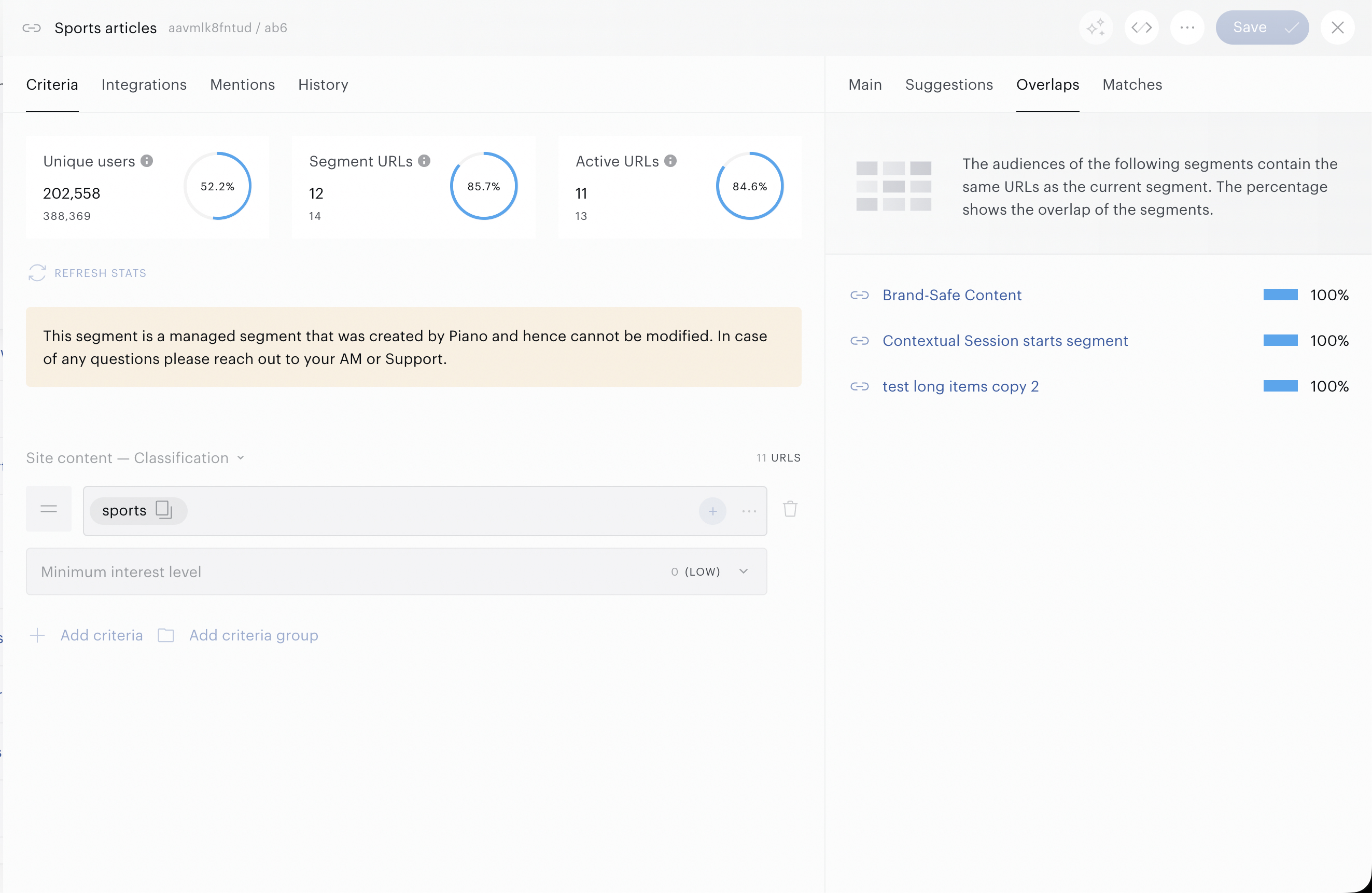Expand the Site content — Classification dropdown
The image size is (1372, 893).
135,458
